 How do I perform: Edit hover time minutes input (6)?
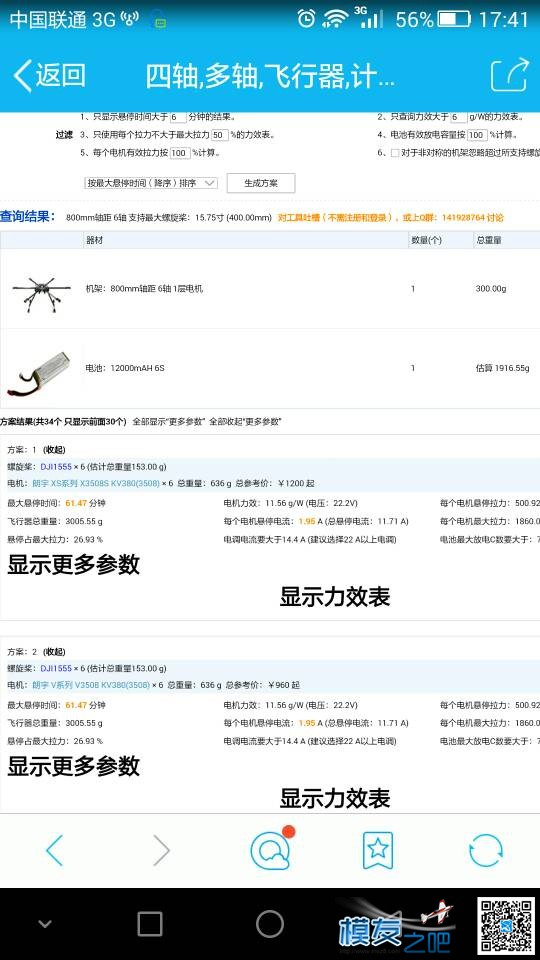click(178, 117)
